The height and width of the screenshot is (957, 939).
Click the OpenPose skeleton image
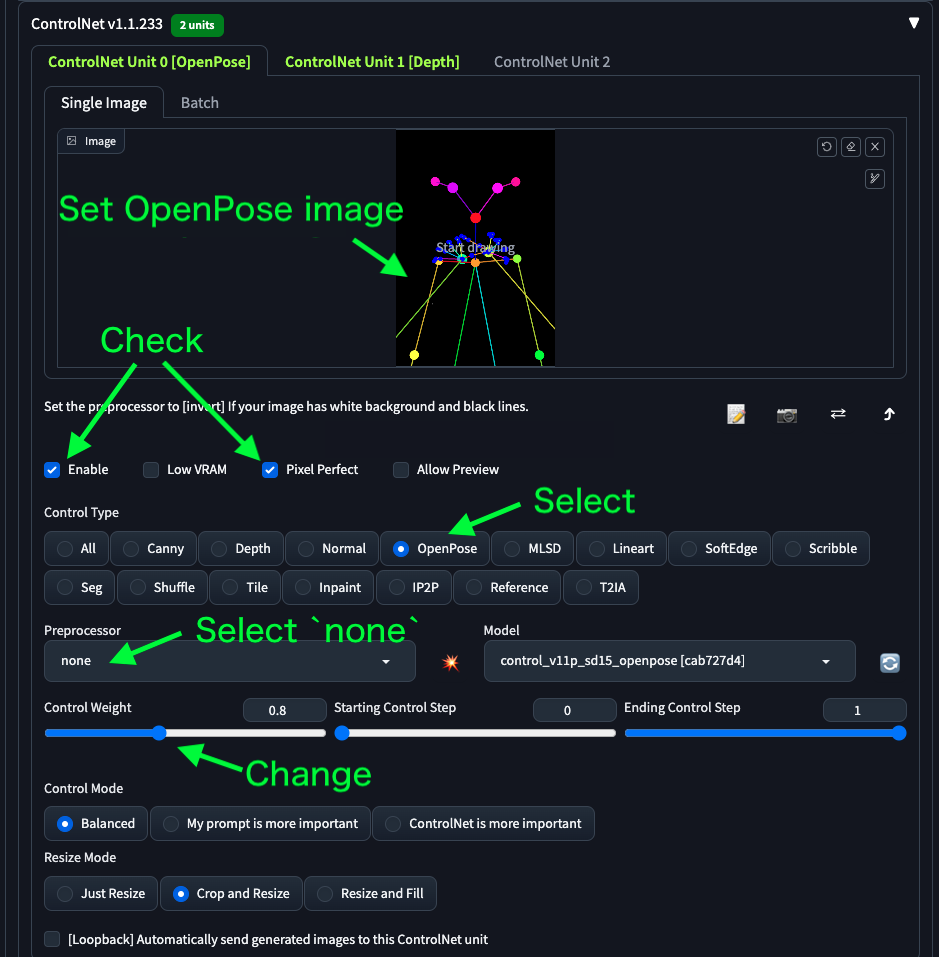click(x=475, y=248)
